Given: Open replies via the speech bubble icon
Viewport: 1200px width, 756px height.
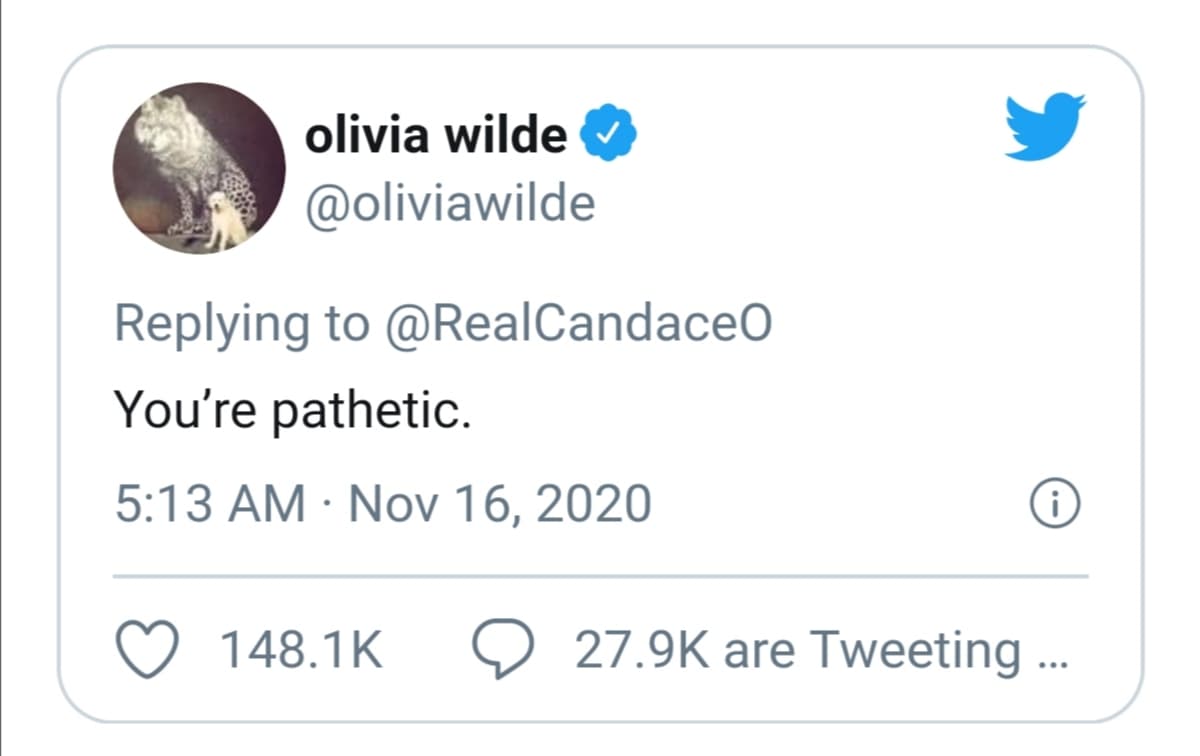Looking at the screenshot, I should [x=496, y=650].
